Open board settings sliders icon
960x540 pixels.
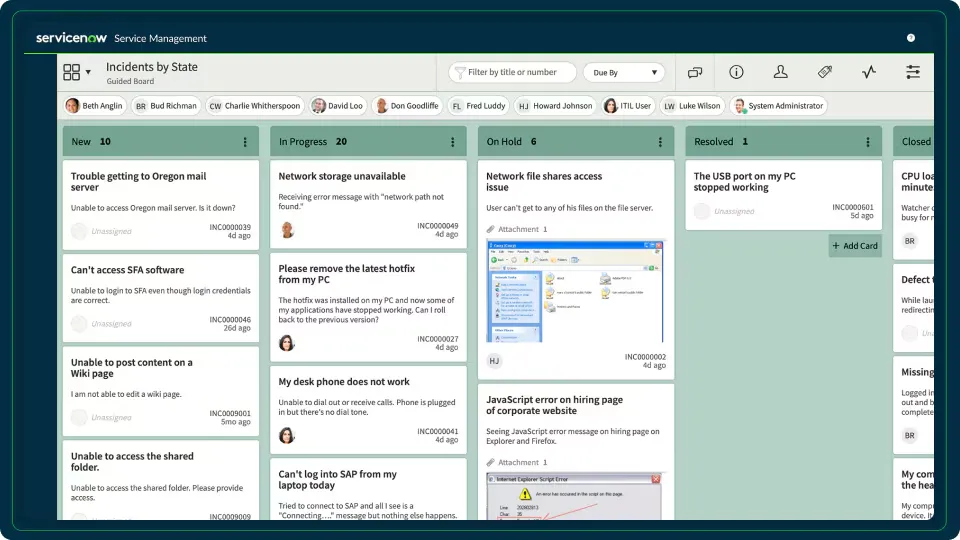point(913,72)
